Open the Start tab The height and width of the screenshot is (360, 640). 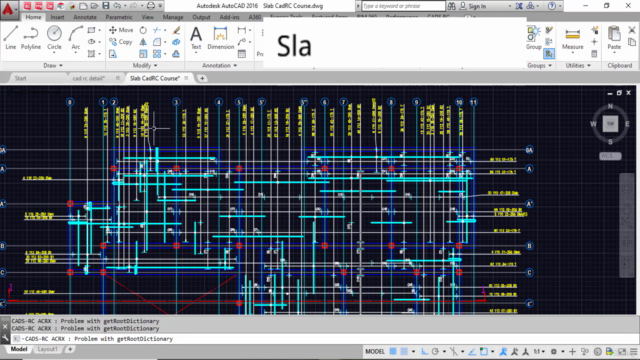point(20,78)
